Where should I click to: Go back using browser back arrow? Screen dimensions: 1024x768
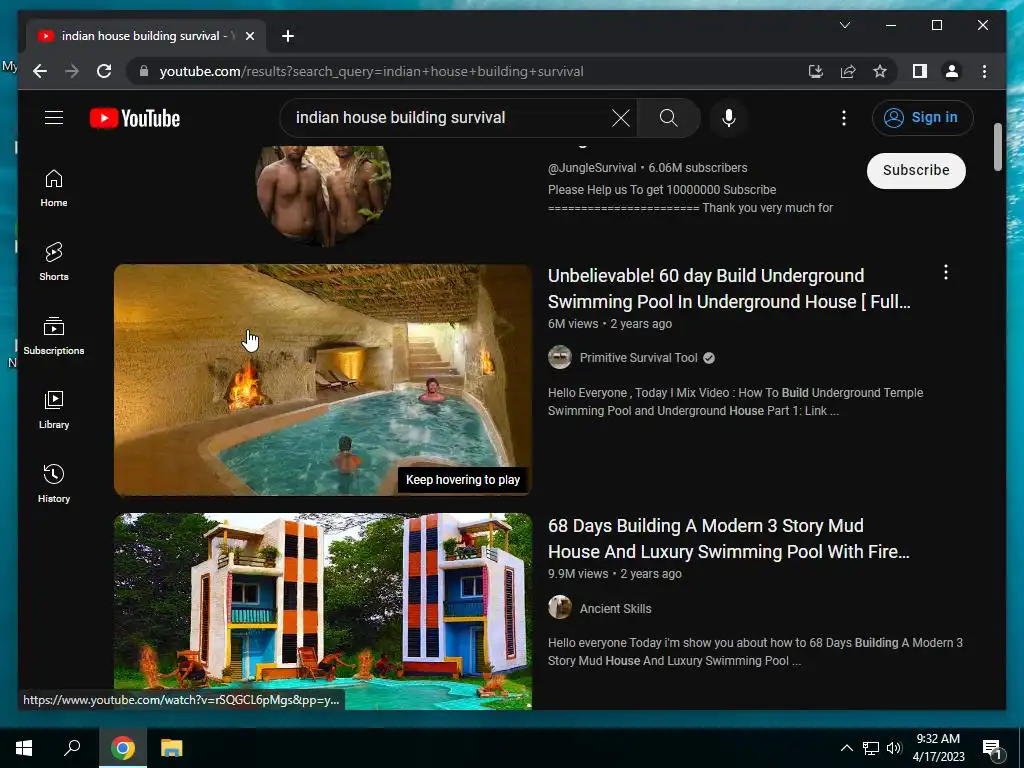[40, 71]
